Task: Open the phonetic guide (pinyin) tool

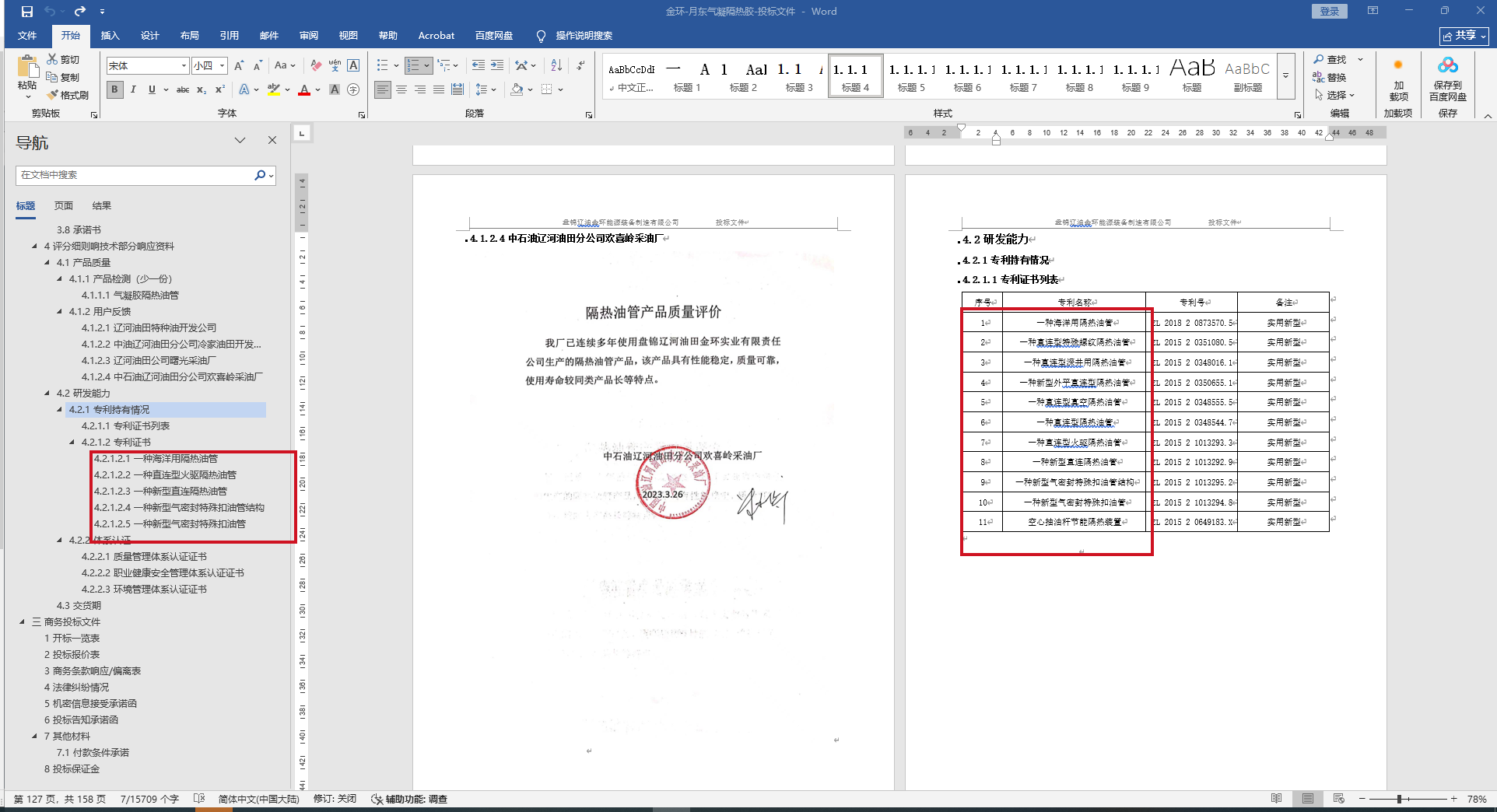Action: coord(335,66)
